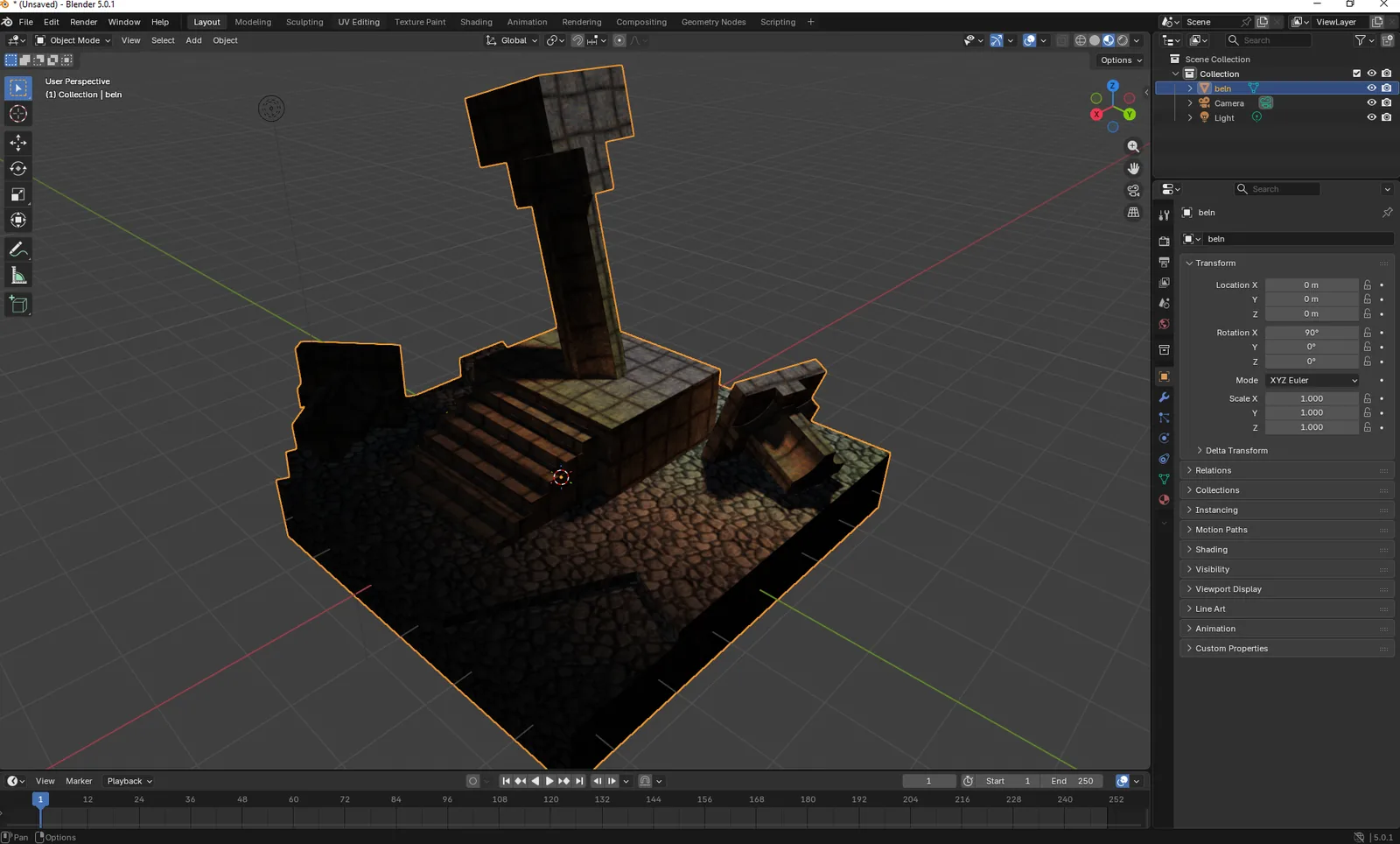Open the Object Mode dropdown
The width and height of the screenshot is (1400, 844).
click(x=73, y=40)
